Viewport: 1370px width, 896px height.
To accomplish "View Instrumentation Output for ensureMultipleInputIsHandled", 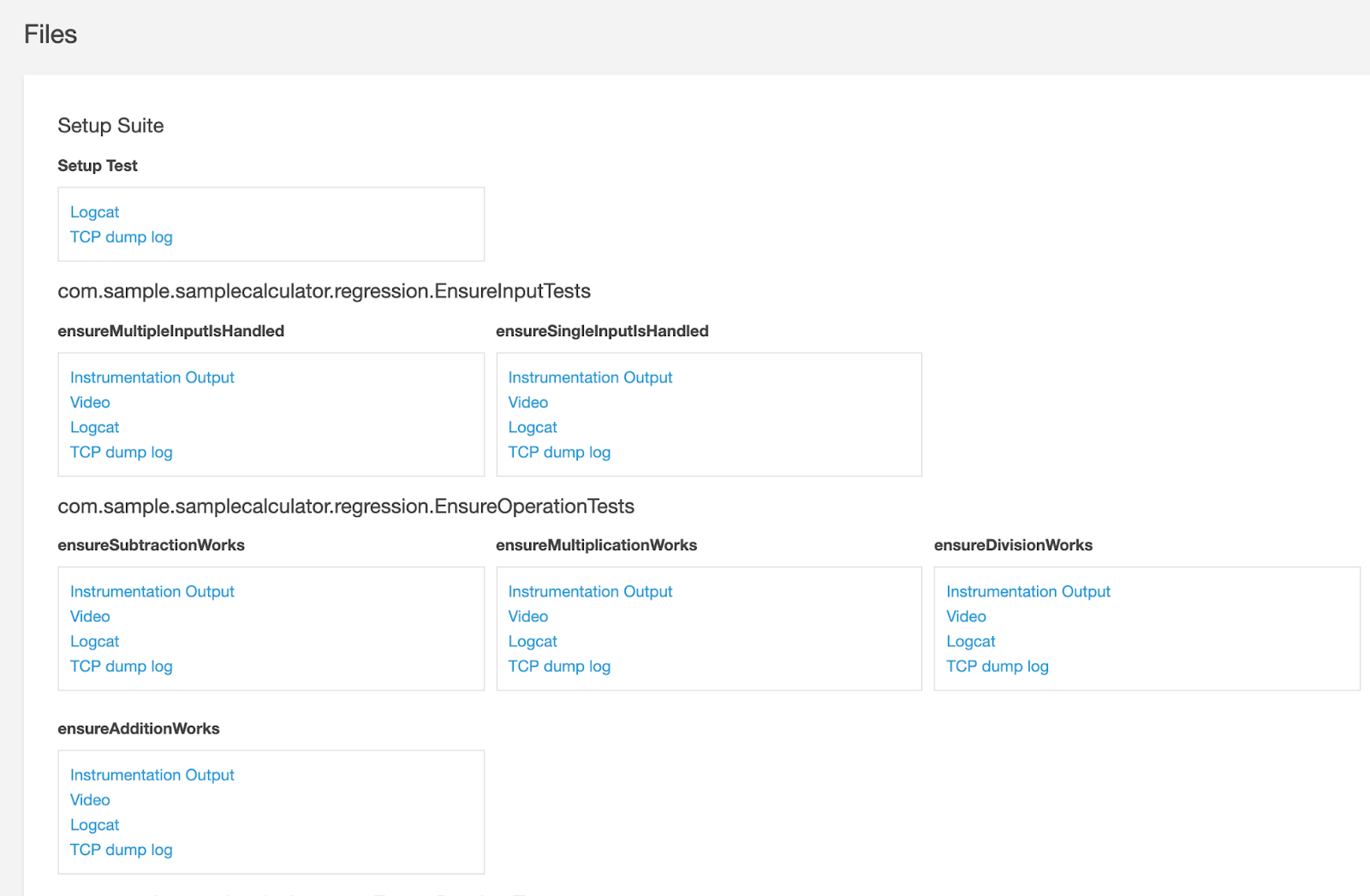I will pyautogui.click(x=152, y=377).
